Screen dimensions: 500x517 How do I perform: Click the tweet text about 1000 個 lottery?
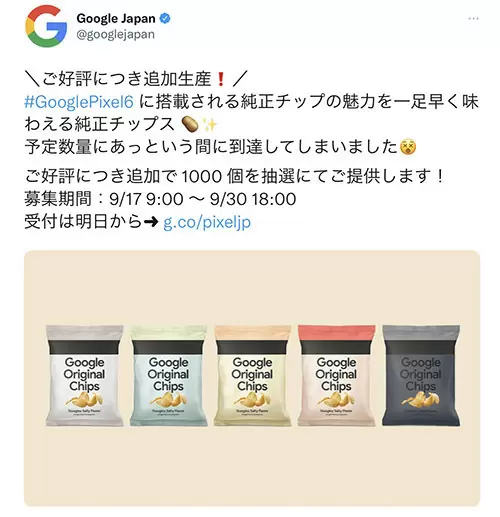[x=235, y=176]
